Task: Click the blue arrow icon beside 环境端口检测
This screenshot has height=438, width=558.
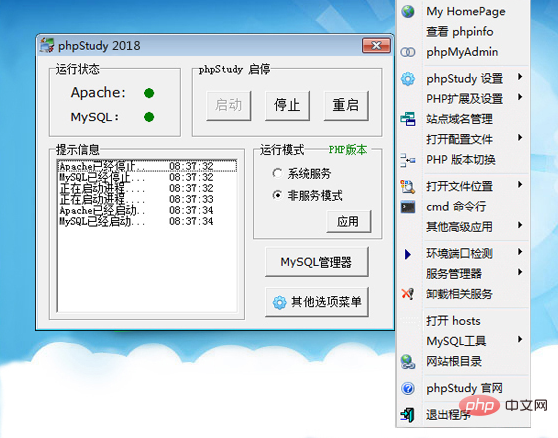Action: click(x=408, y=254)
